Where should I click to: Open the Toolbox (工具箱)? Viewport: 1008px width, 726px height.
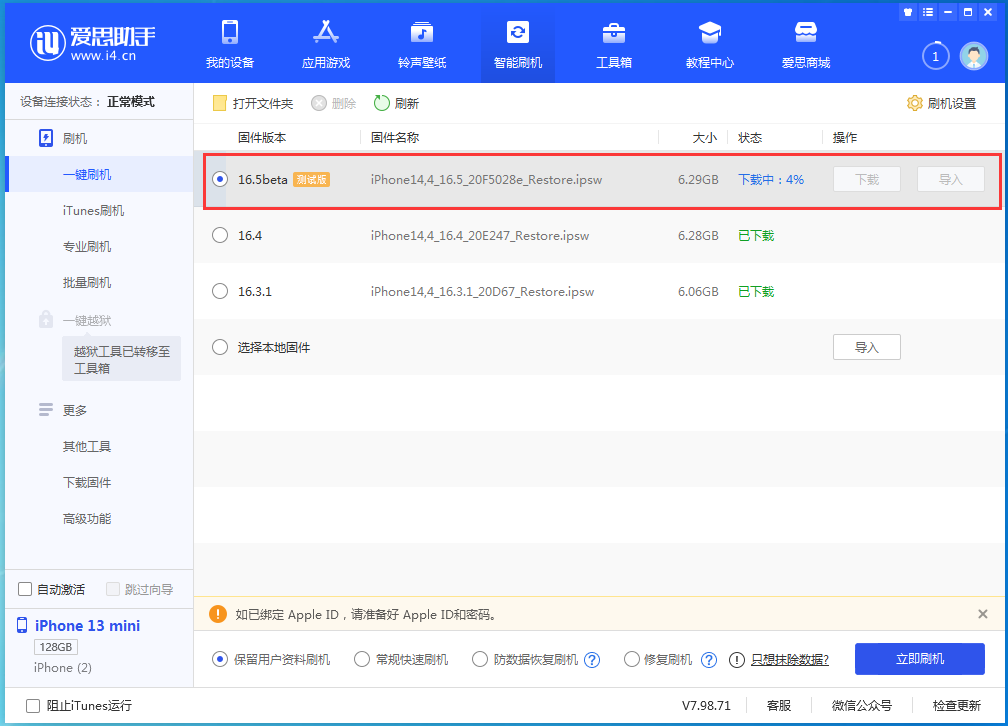click(614, 44)
